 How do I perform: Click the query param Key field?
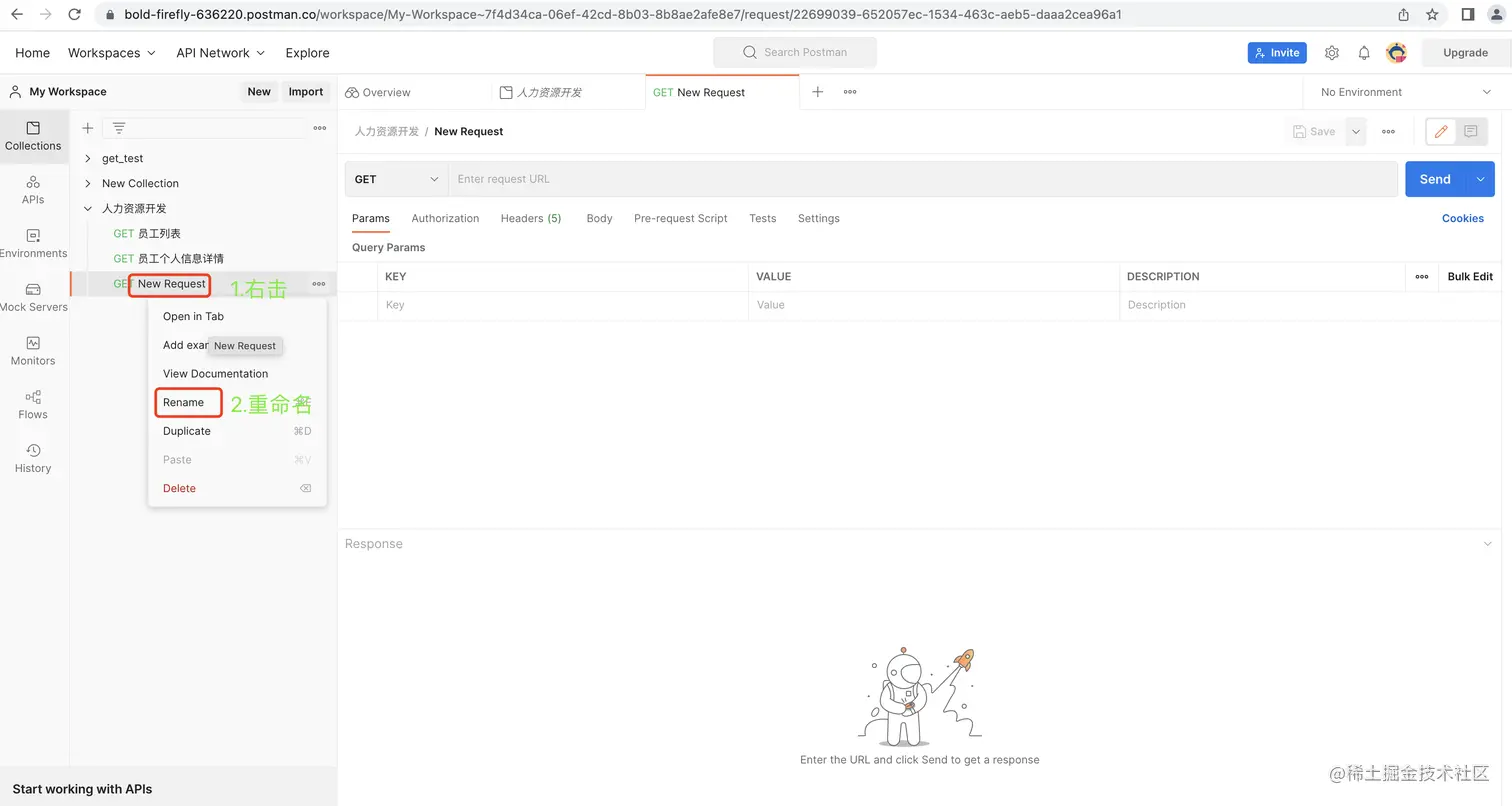pos(563,305)
